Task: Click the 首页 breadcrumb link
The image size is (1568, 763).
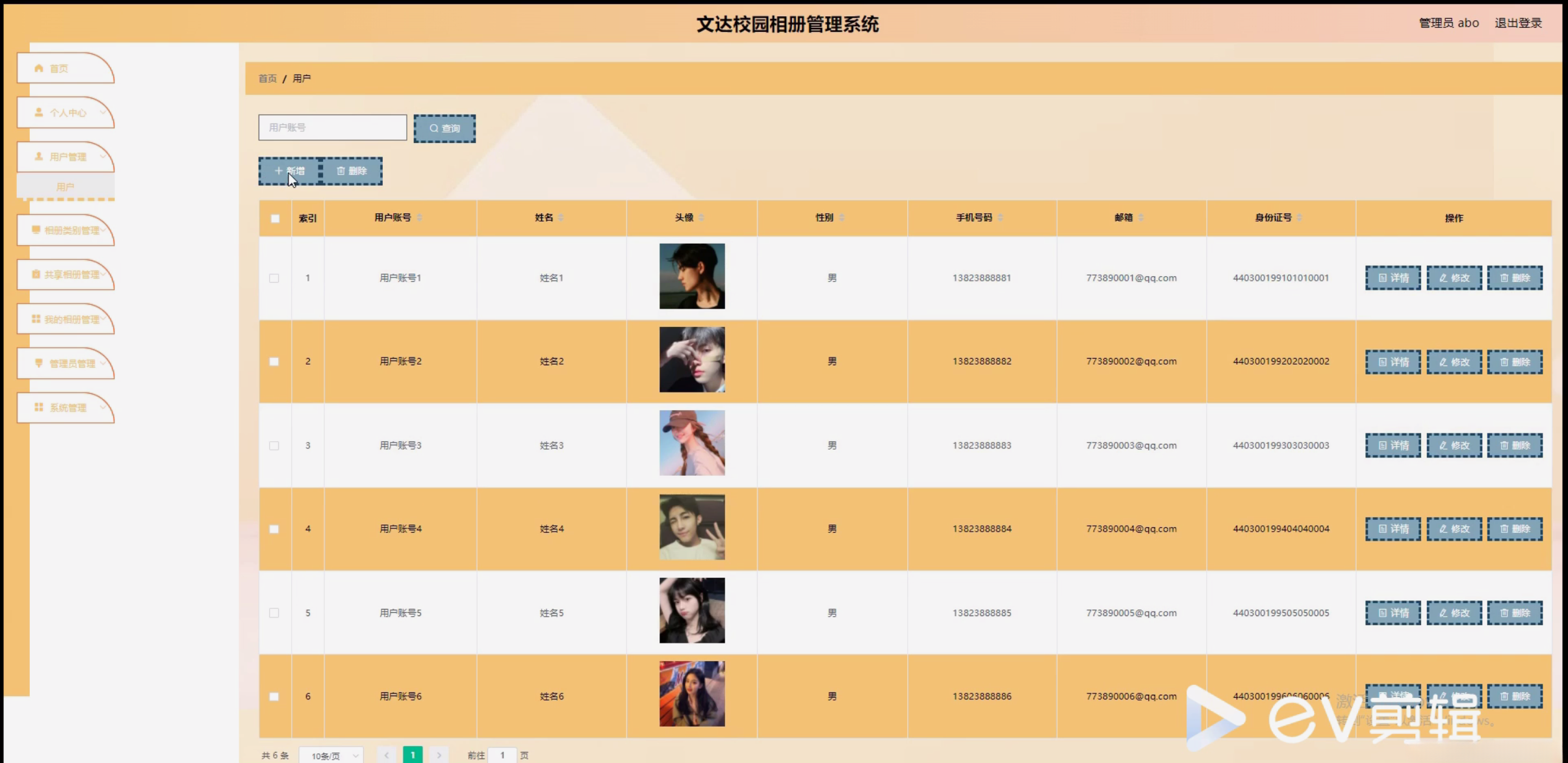Action: pos(268,79)
